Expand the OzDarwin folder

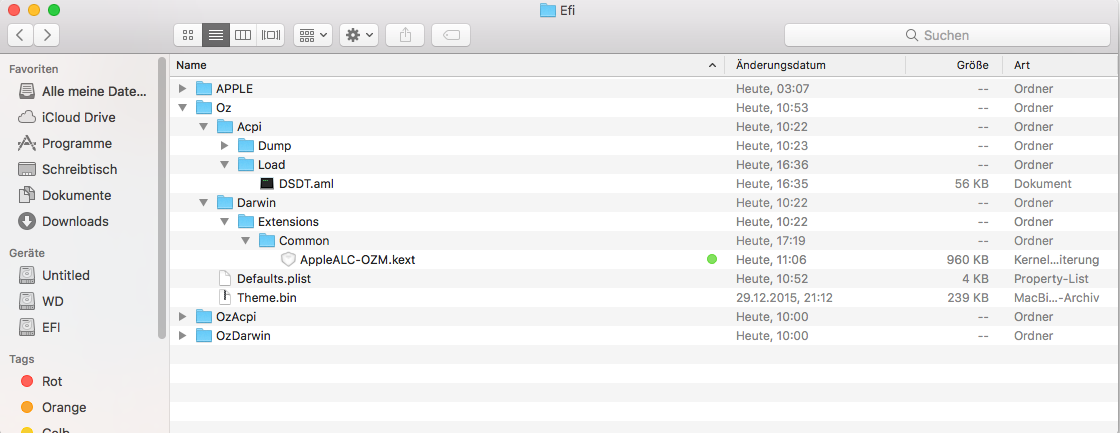click(x=183, y=335)
